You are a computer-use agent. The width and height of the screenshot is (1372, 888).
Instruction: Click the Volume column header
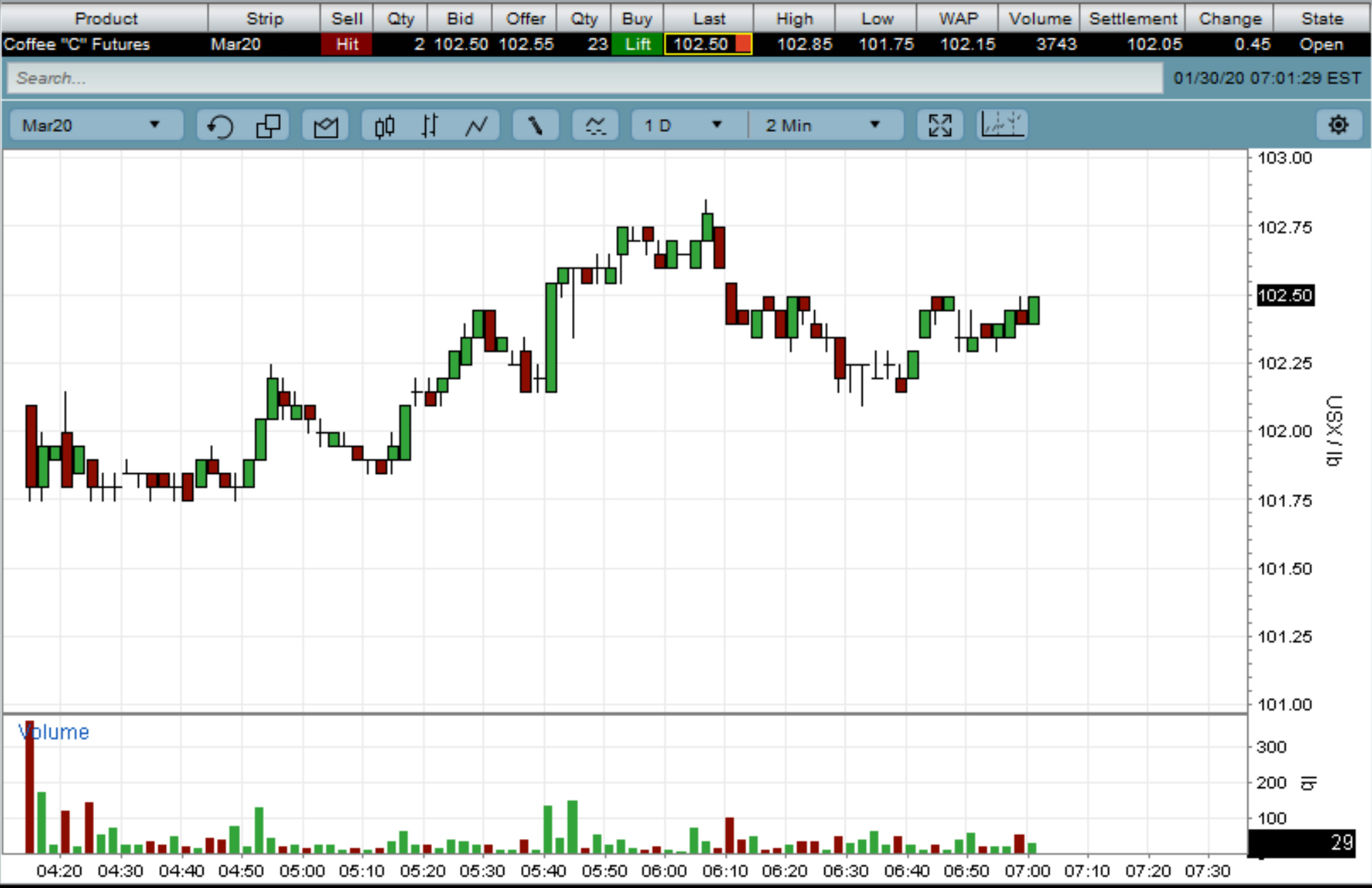pos(1039,18)
